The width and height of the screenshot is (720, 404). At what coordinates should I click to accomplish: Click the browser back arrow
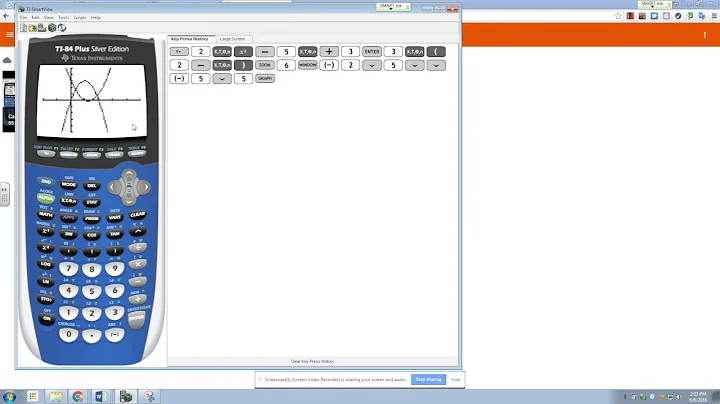point(6,16)
